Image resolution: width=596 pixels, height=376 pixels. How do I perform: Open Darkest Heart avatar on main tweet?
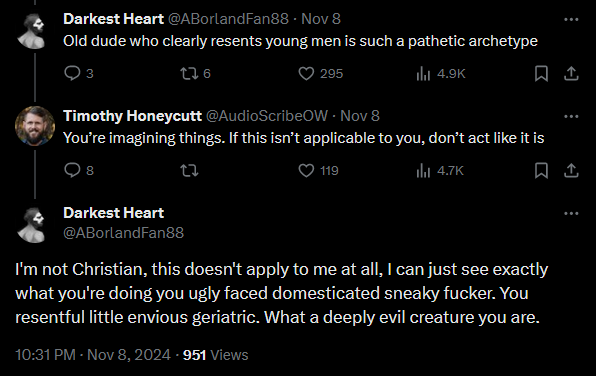(x=33, y=225)
